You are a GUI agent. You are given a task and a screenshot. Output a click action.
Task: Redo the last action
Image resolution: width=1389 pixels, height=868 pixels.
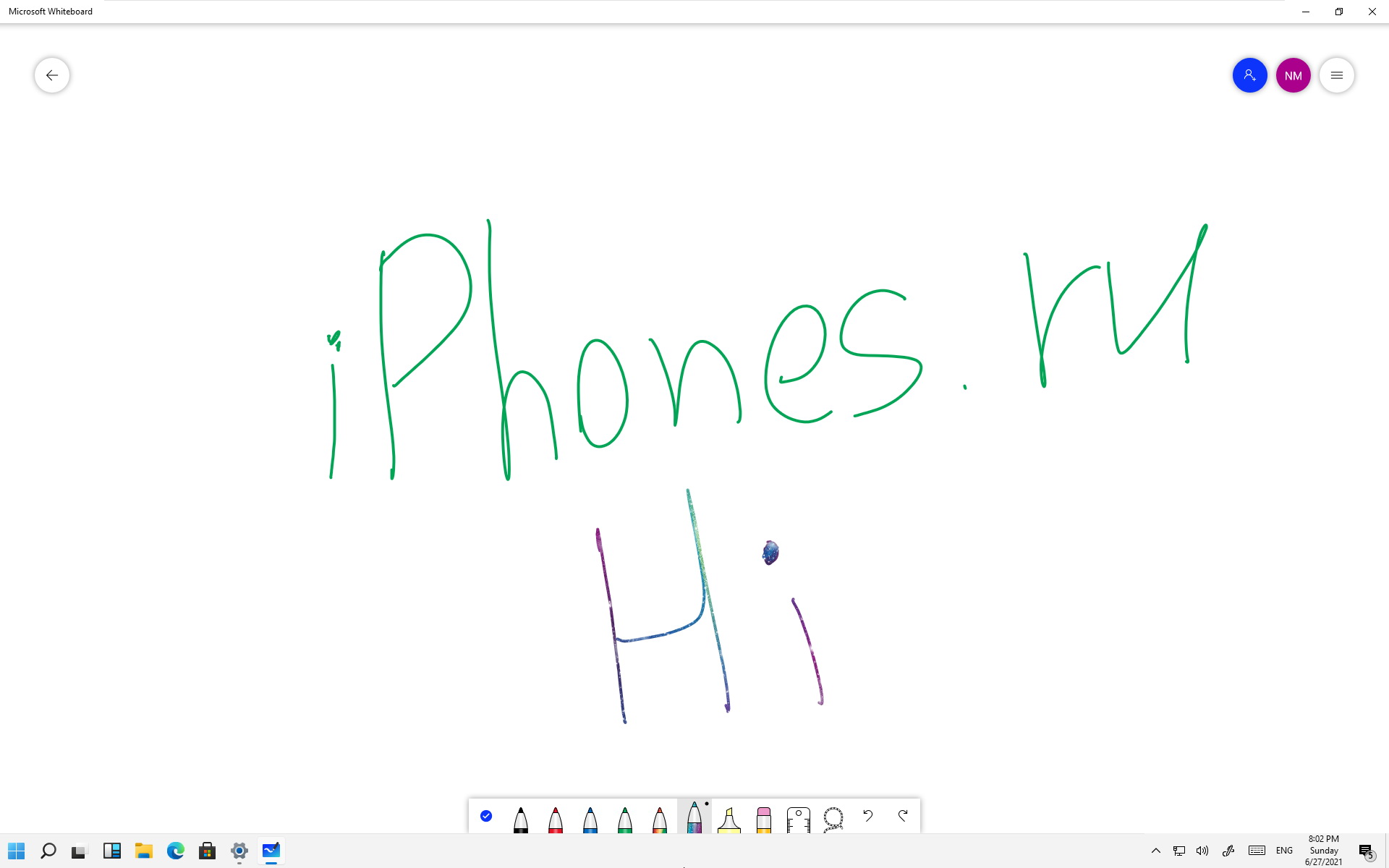[x=902, y=816]
